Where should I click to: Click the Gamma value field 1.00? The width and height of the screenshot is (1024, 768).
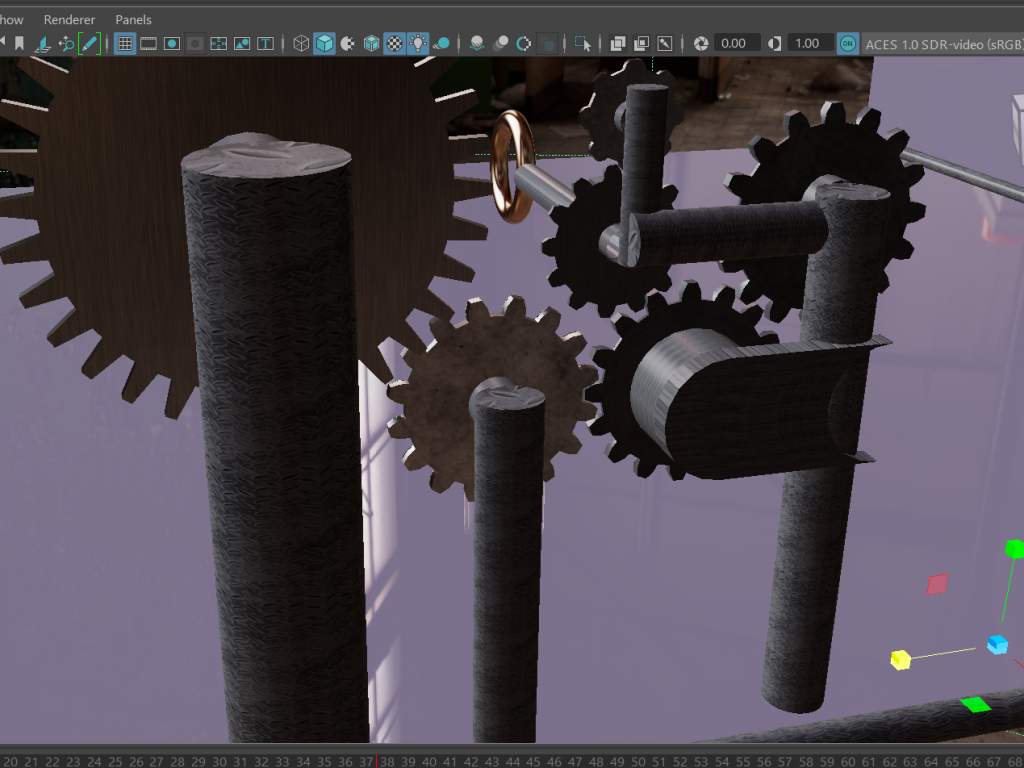(810, 43)
